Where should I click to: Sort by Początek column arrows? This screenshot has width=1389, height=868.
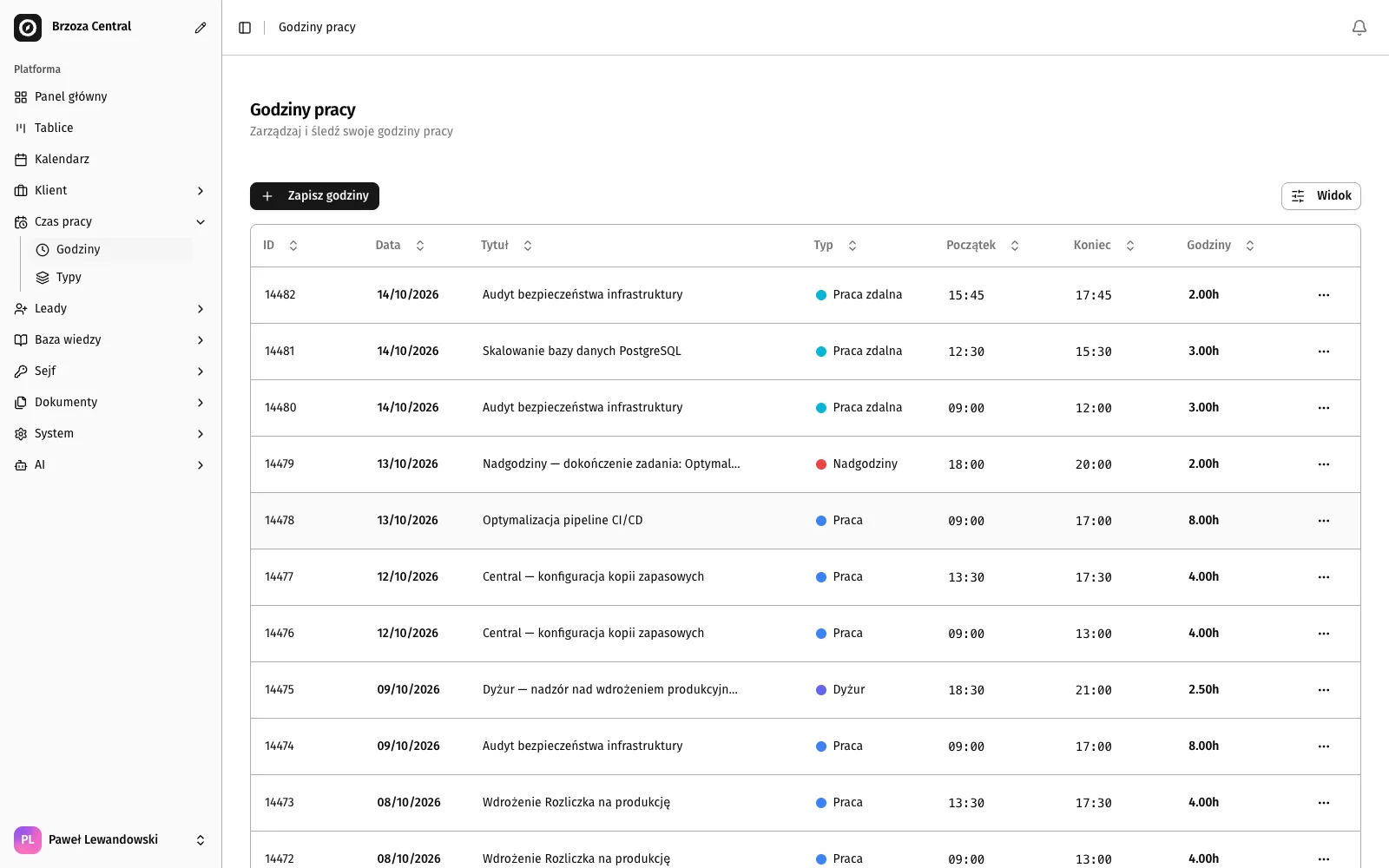click(1015, 246)
